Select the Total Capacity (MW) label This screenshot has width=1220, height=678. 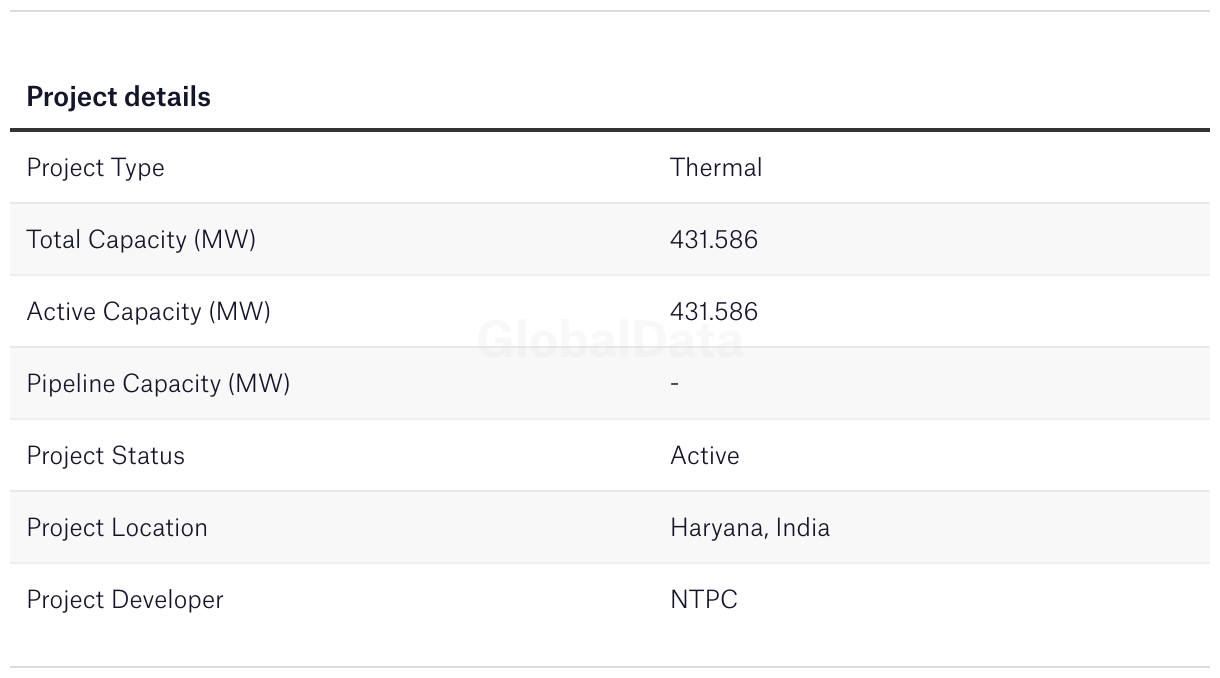click(x=141, y=240)
